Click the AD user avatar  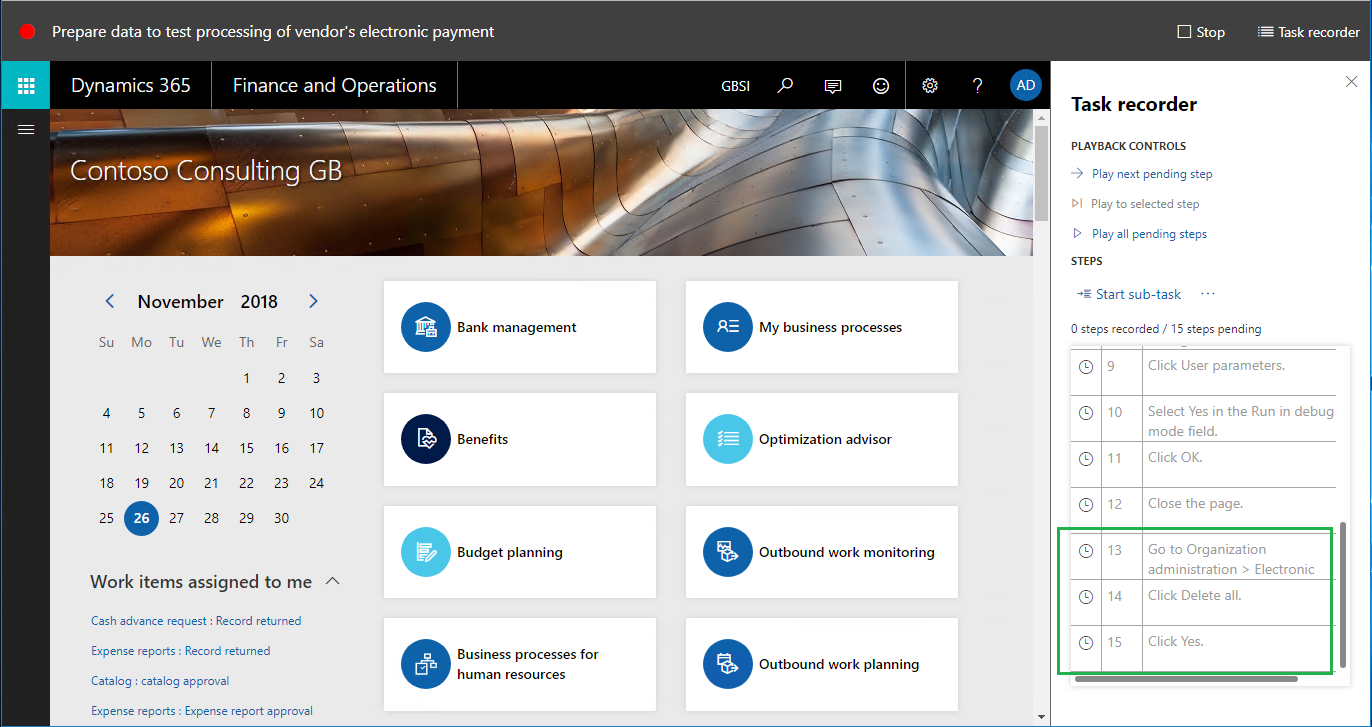tap(1026, 86)
